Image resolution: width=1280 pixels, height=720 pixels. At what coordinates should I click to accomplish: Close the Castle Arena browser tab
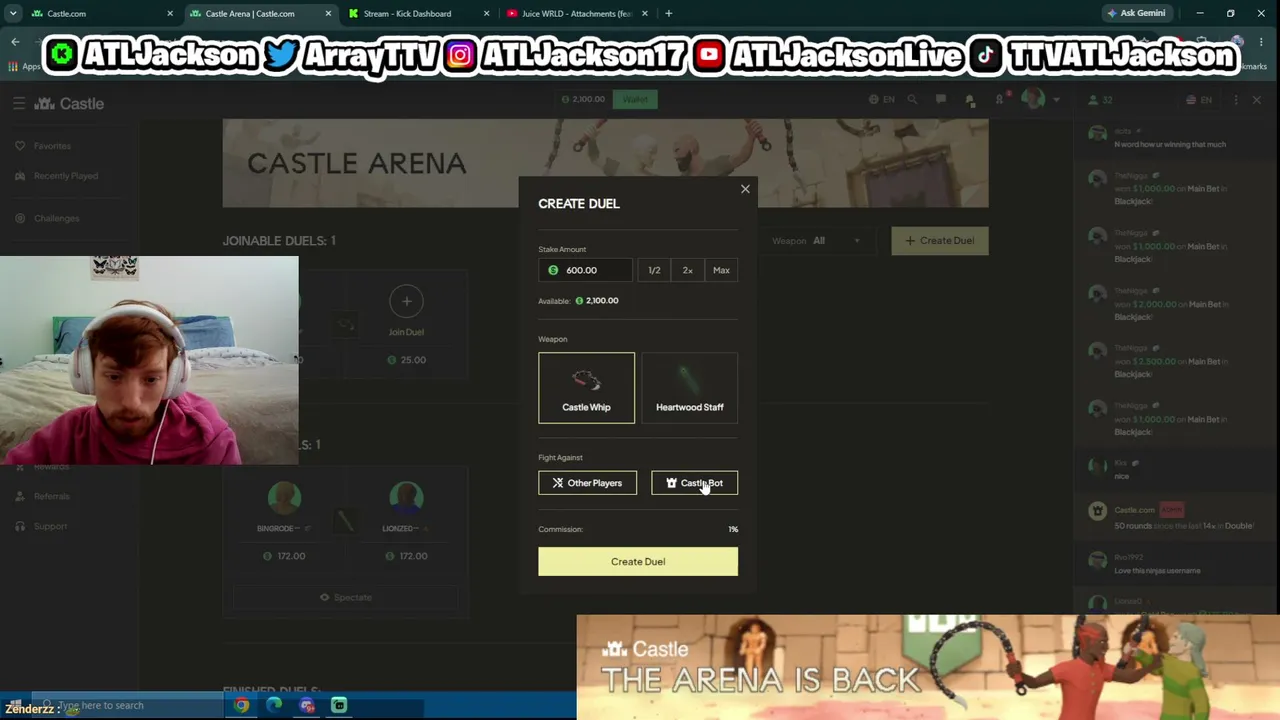(x=328, y=13)
